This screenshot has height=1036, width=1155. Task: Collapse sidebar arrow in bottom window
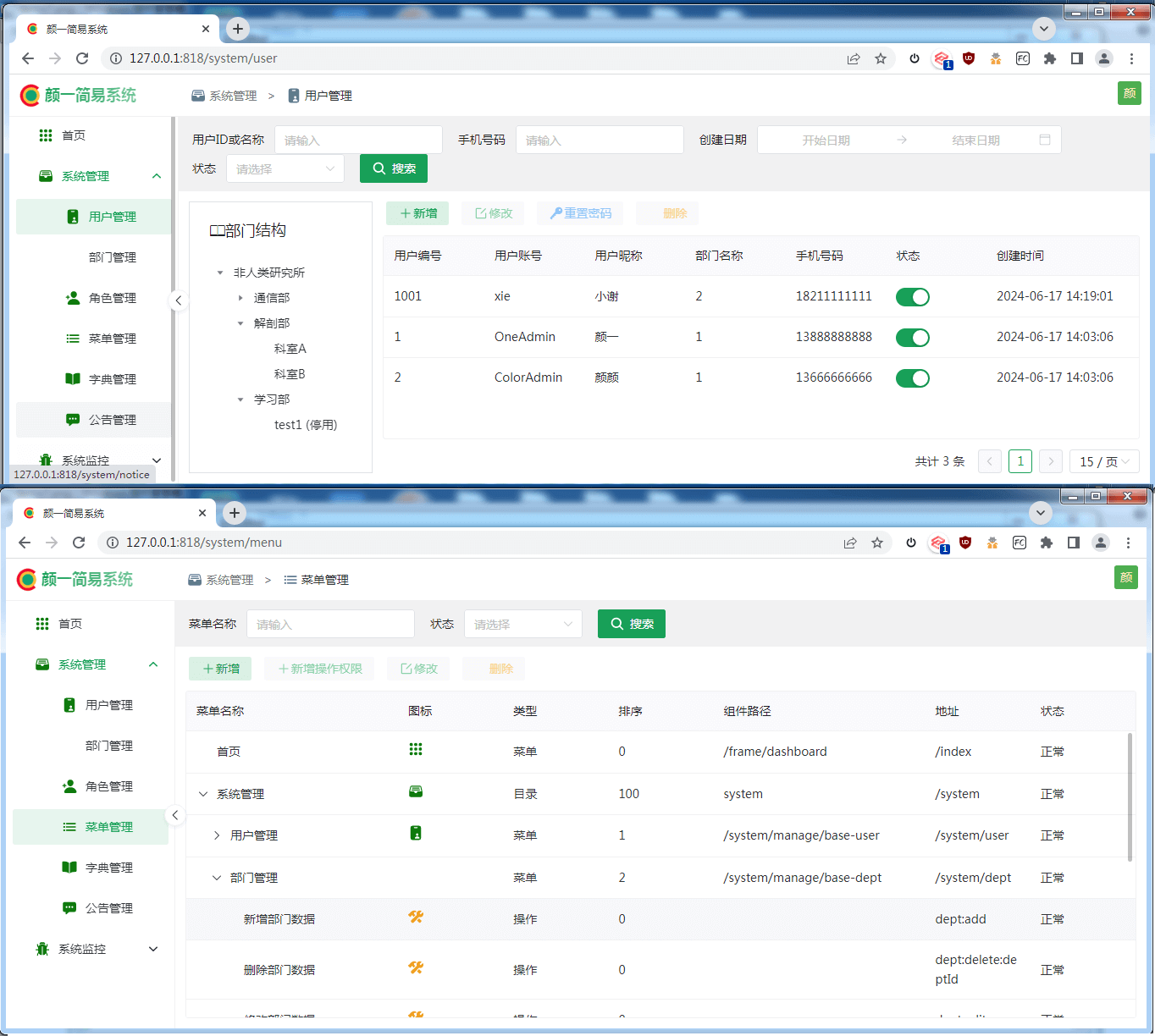point(174,816)
